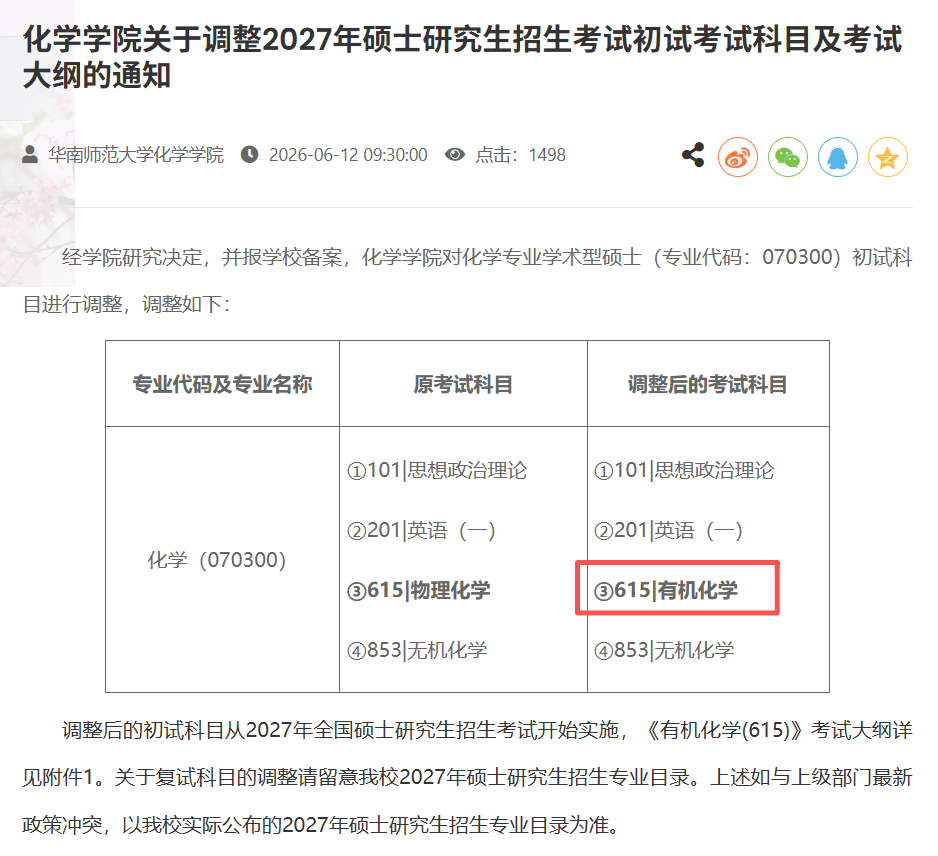Click ②201|英语（一） in original subjects column

tap(421, 531)
